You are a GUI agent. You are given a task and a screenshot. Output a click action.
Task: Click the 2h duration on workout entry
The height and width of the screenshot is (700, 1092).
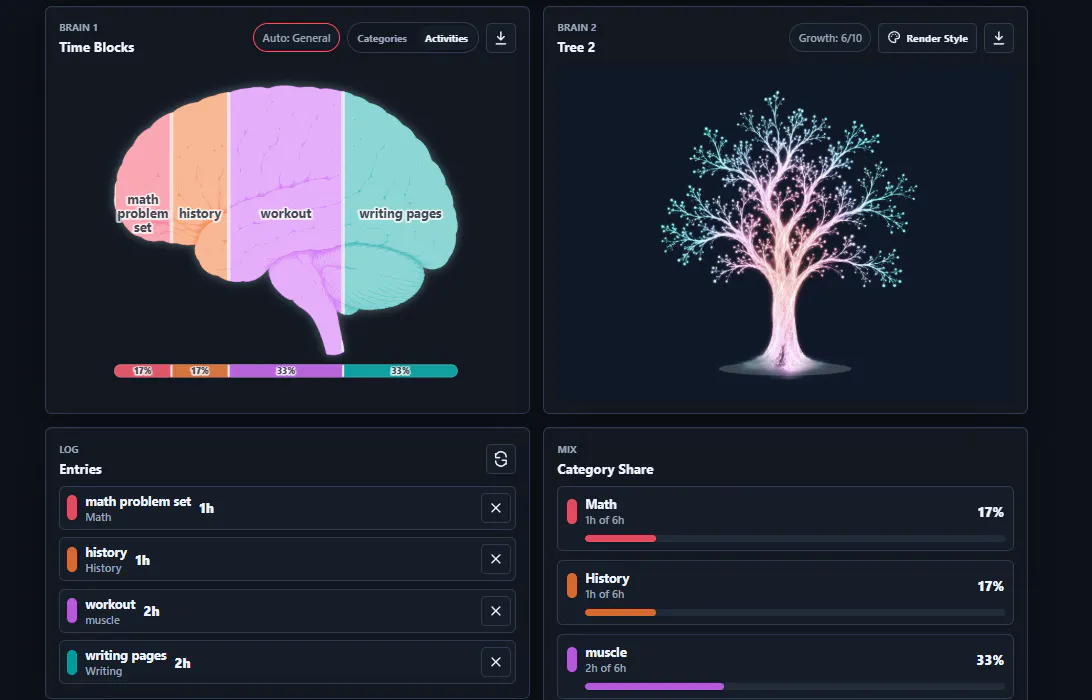[151, 612]
